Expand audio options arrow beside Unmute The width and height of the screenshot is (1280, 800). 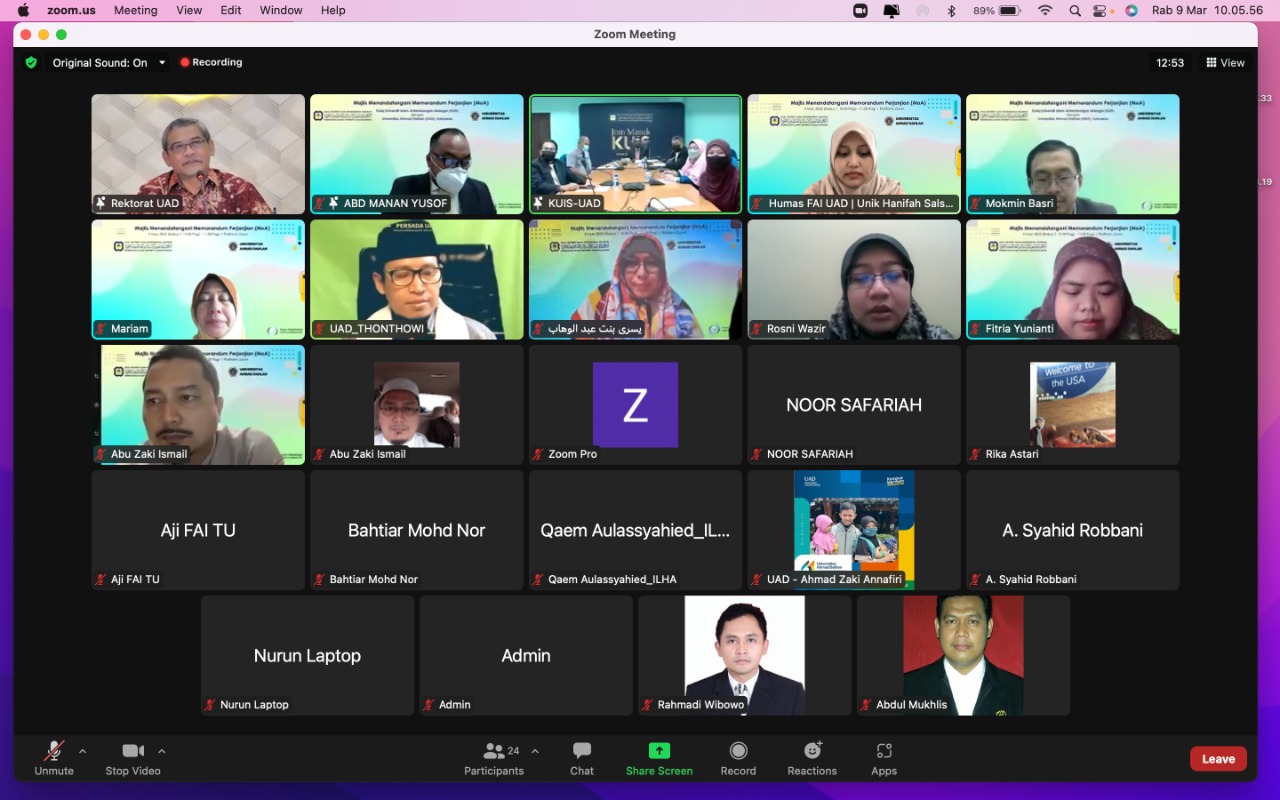click(82, 751)
